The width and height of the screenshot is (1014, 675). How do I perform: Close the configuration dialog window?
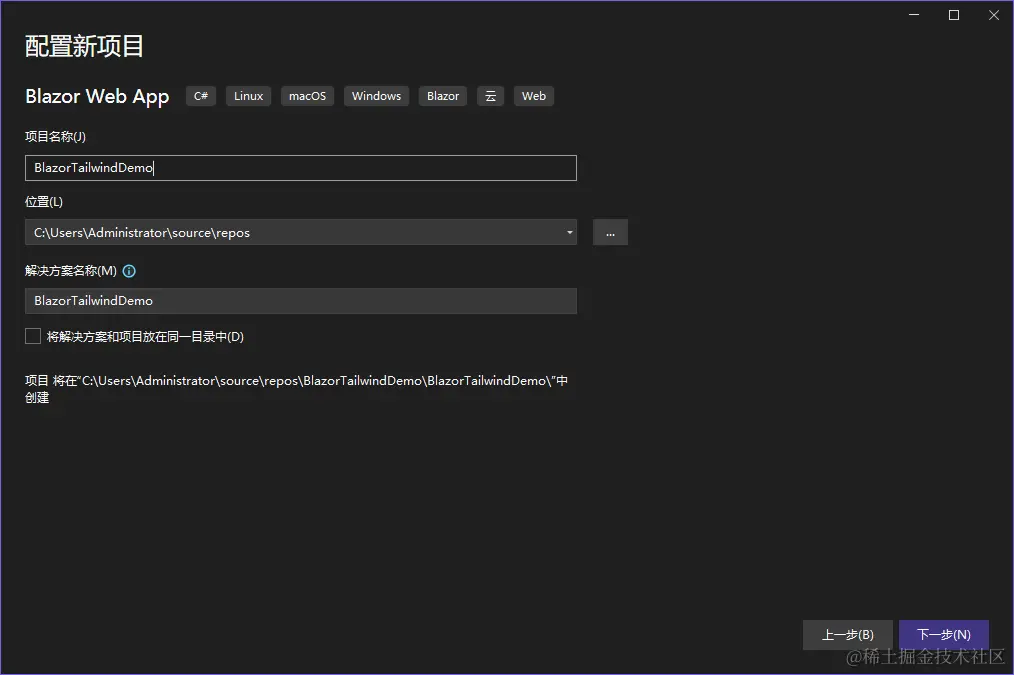click(x=994, y=15)
